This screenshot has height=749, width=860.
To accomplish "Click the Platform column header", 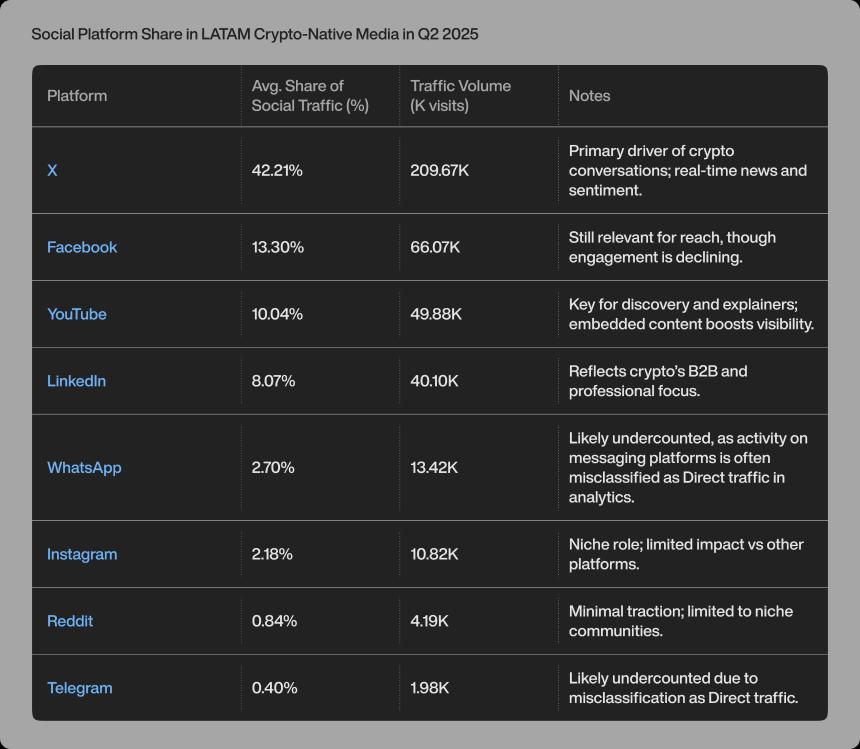I will (x=77, y=96).
